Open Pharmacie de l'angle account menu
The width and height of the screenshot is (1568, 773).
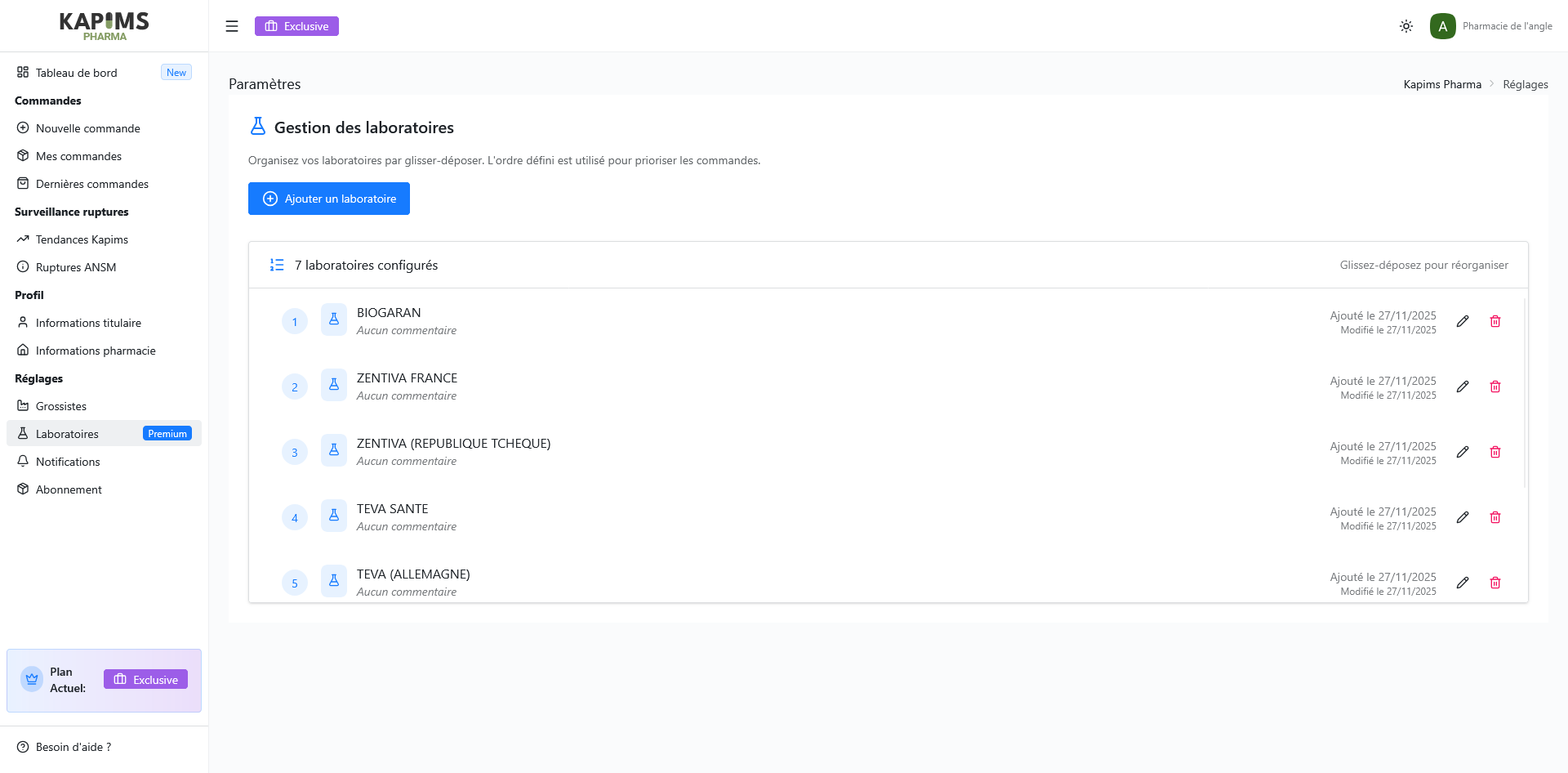click(1507, 26)
